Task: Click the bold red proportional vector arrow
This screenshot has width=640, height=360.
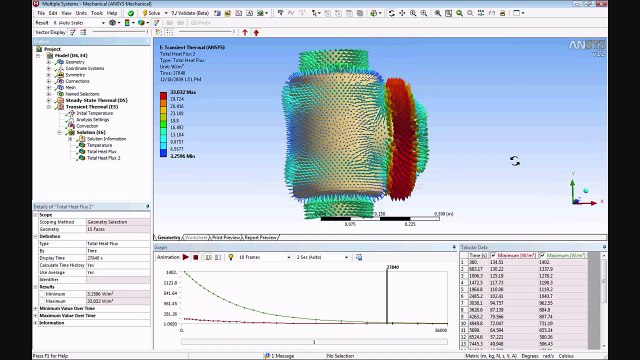Action: pos(256,32)
